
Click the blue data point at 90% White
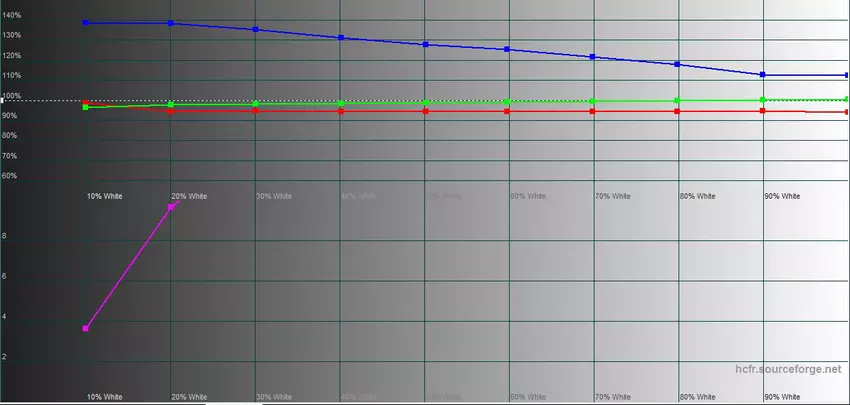(x=763, y=74)
